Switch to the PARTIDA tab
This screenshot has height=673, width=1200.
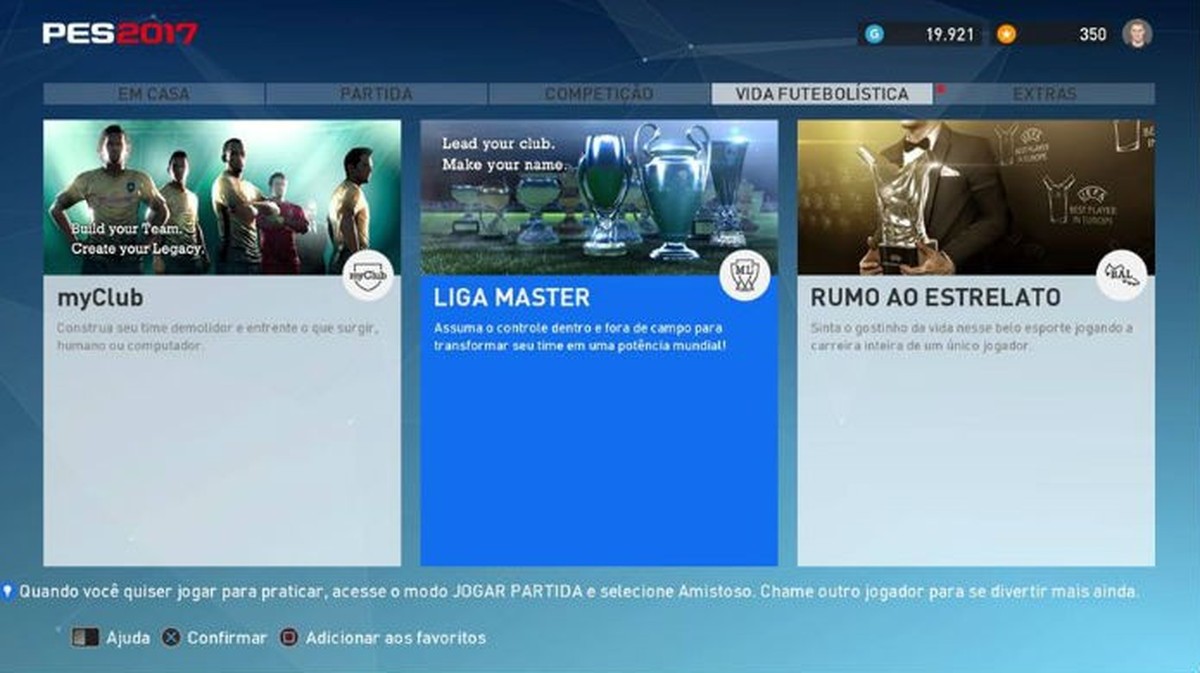click(376, 94)
